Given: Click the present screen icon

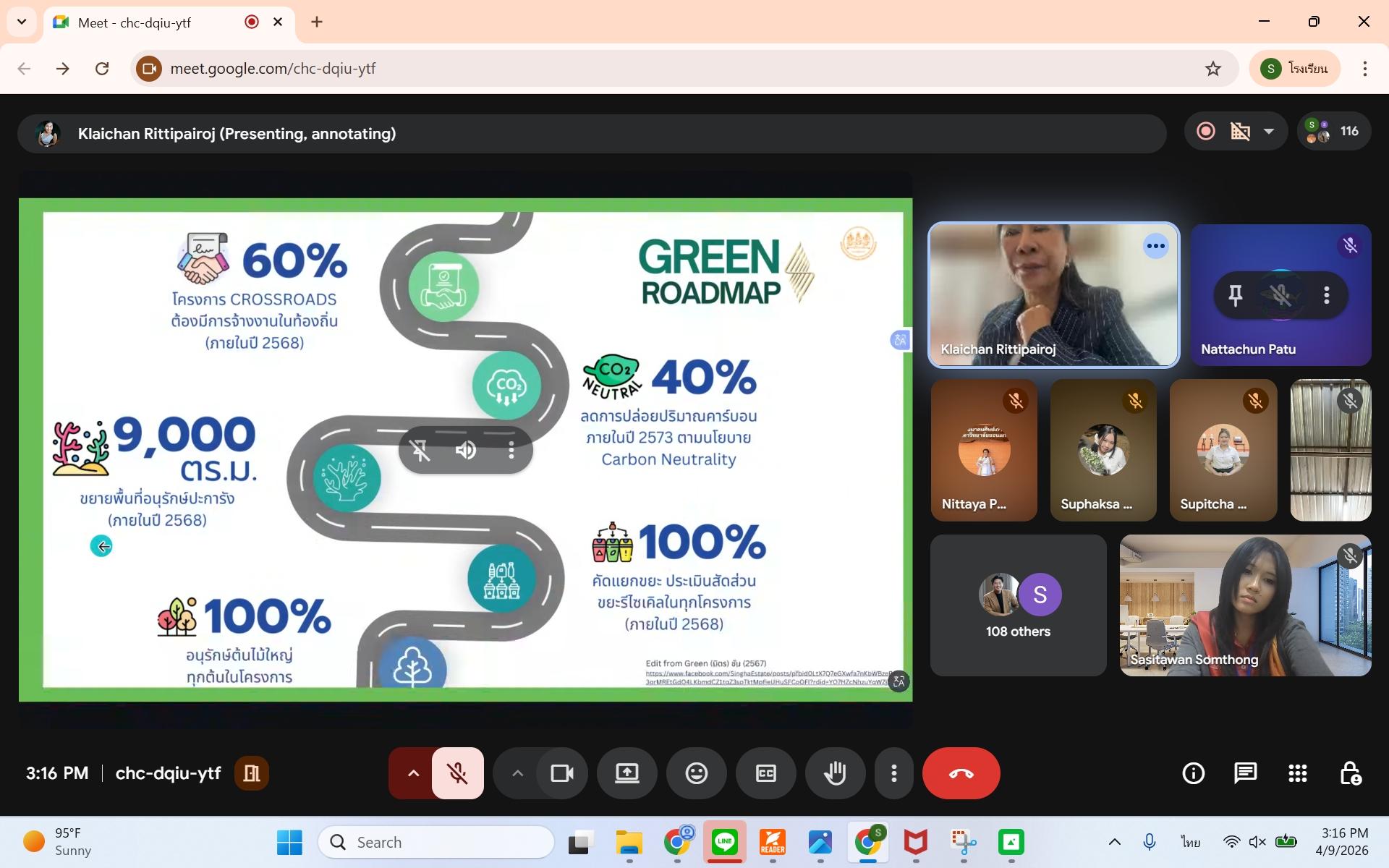Looking at the screenshot, I should [x=626, y=773].
